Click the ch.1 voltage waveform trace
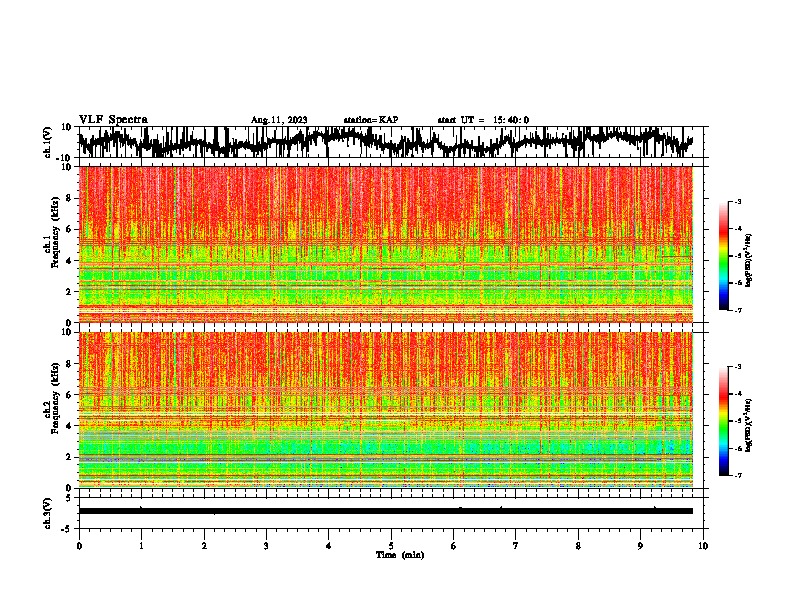Image resolution: width=792 pixels, height=612 pixels. (x=385, y=142)
